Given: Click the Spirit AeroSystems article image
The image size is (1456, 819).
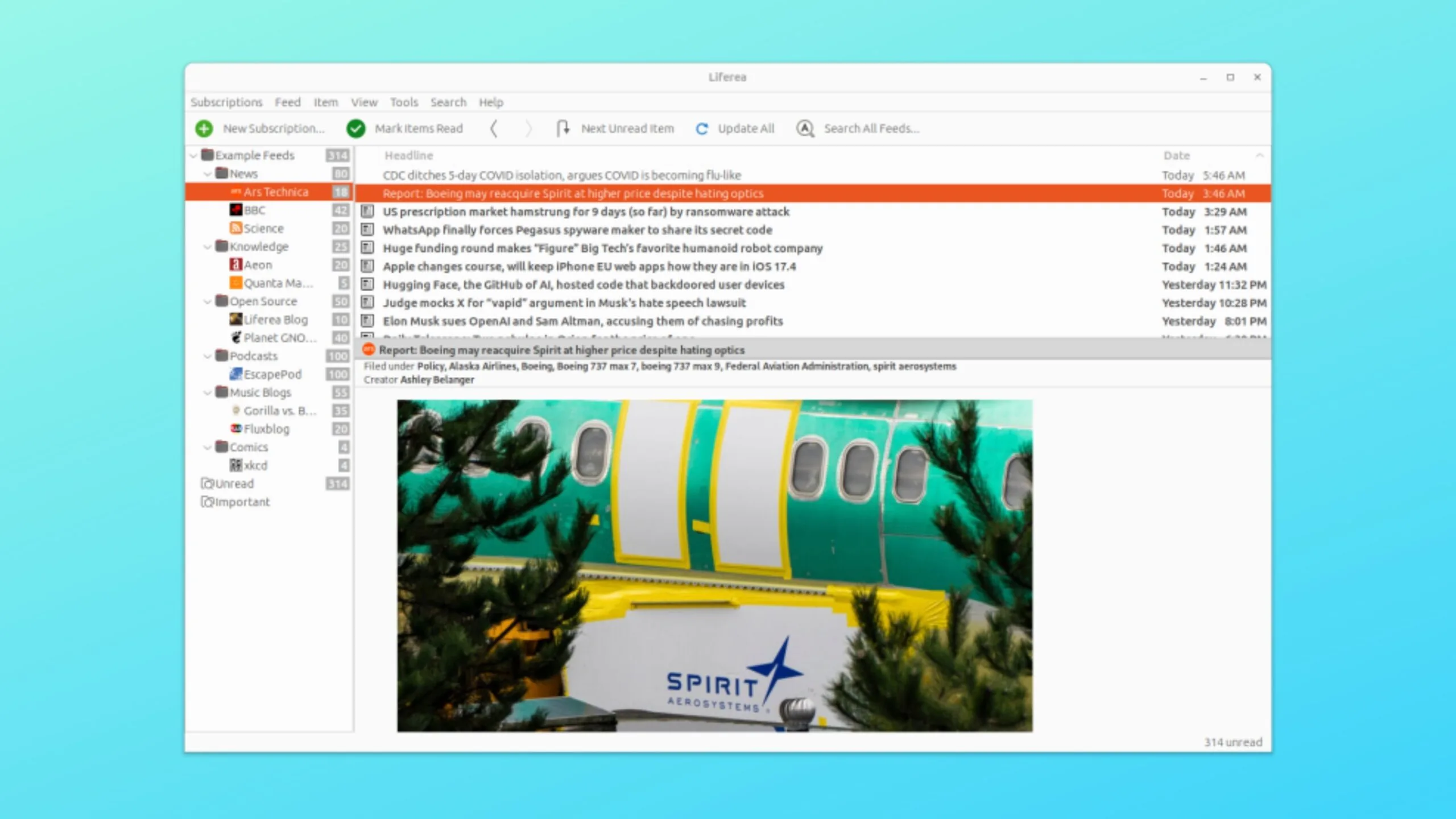Looking at the screenshot, I should coord(715,566).
